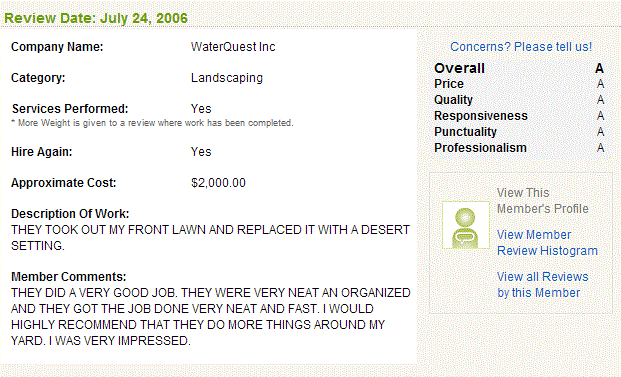Click the Review Date July 24, 2006 heading
Image resolution: width=621 pixels, height=377 pixels.
(96, 18)
